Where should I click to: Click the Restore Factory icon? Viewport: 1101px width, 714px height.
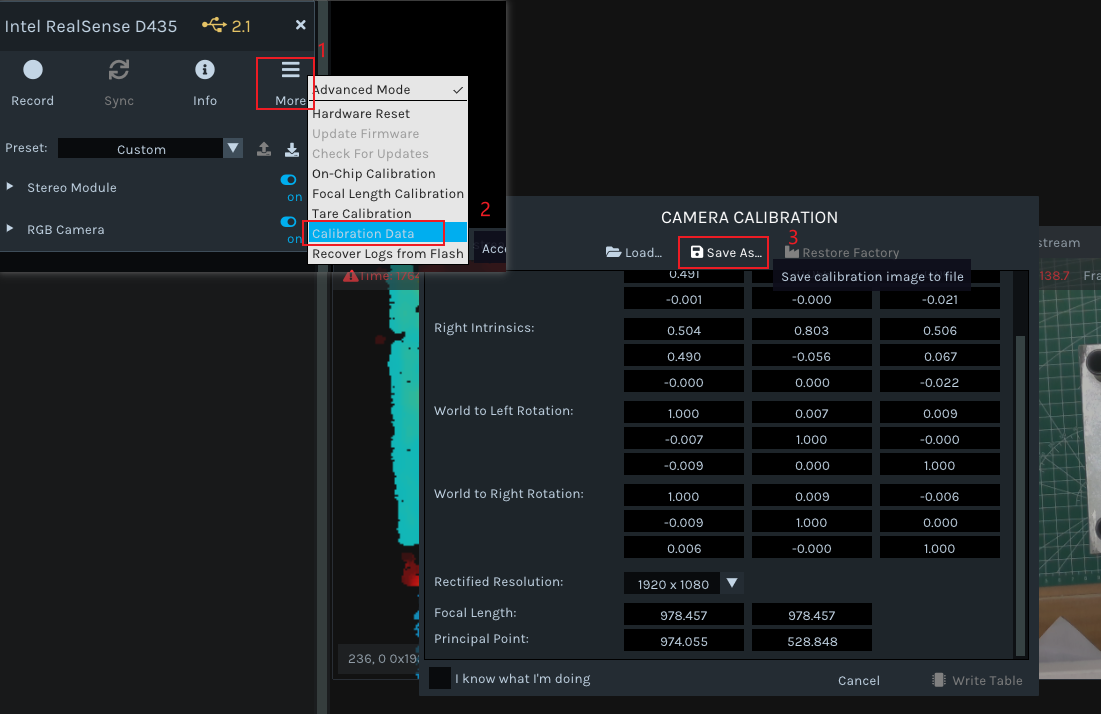[791, 252]
